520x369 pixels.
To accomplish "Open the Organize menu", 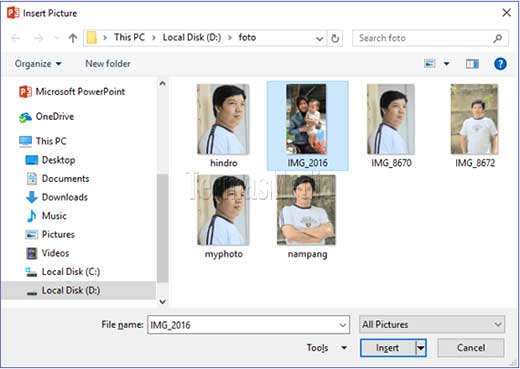I will 38,64.
